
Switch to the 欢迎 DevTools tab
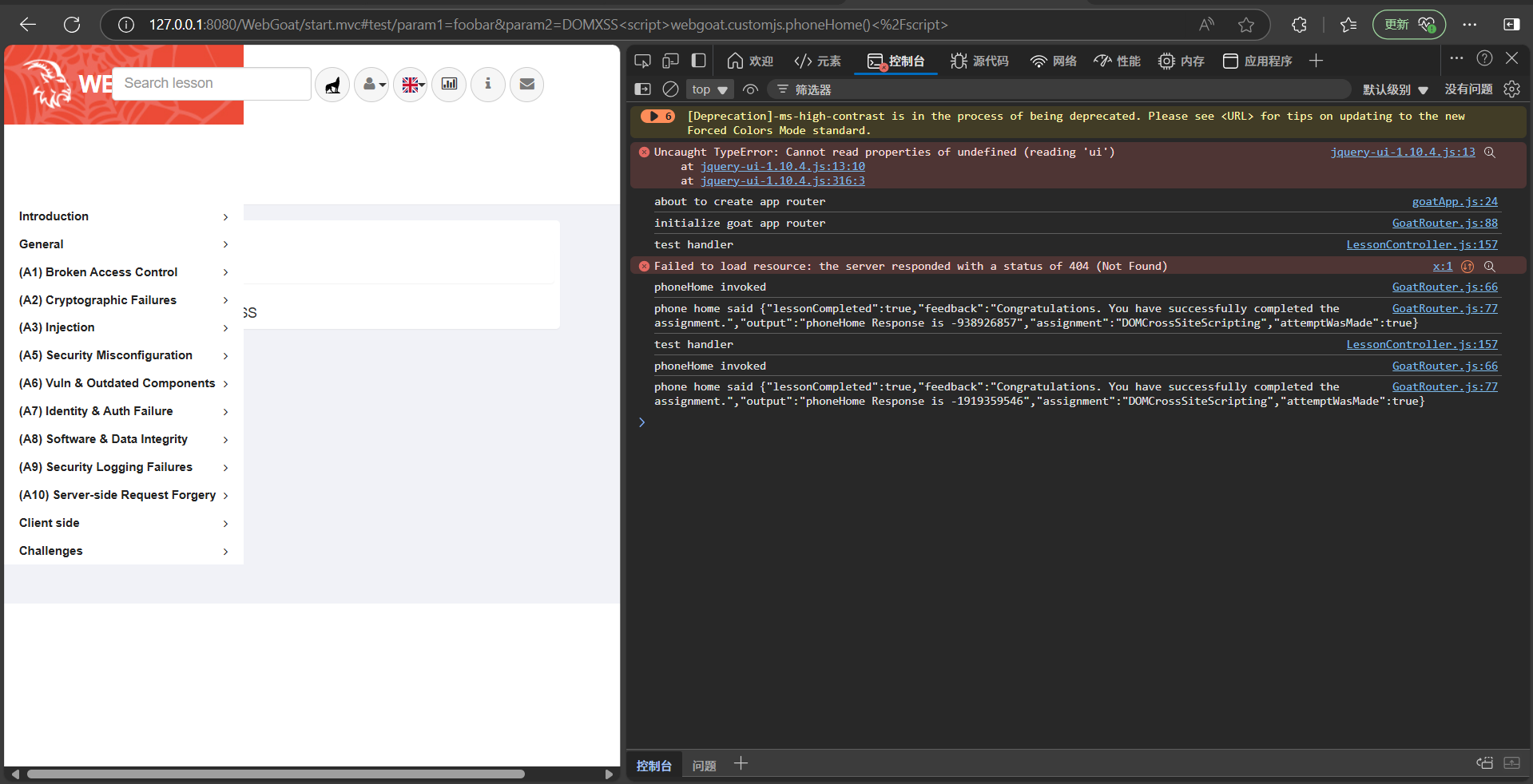[x=750, y=61]
